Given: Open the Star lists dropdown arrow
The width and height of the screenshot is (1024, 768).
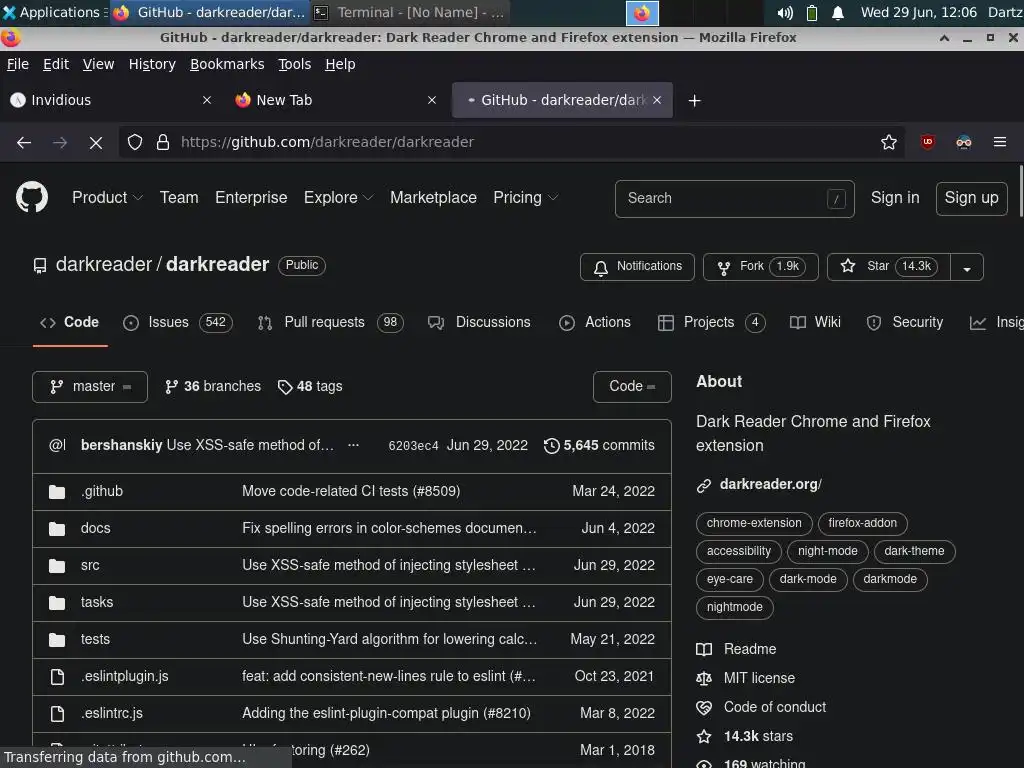Looking at the screenshot, I should pyautogui.click(x=967, y=267).
